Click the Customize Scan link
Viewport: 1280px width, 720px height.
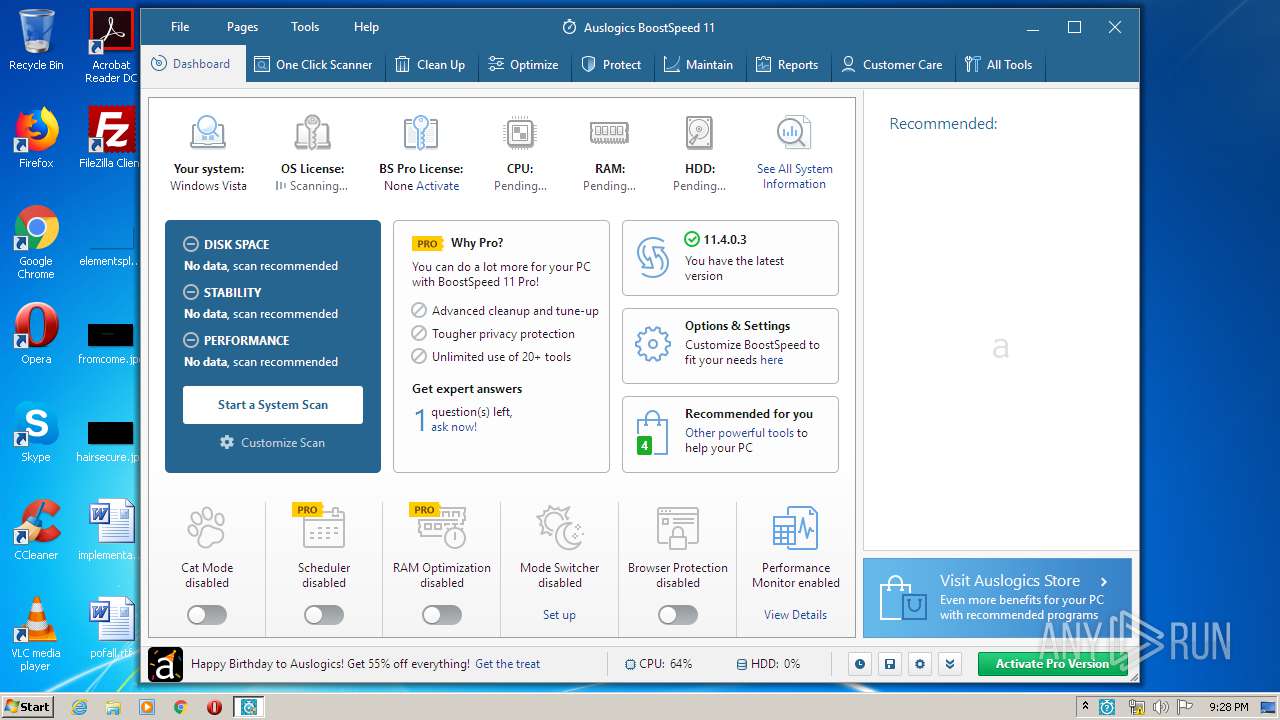(273, 443)
